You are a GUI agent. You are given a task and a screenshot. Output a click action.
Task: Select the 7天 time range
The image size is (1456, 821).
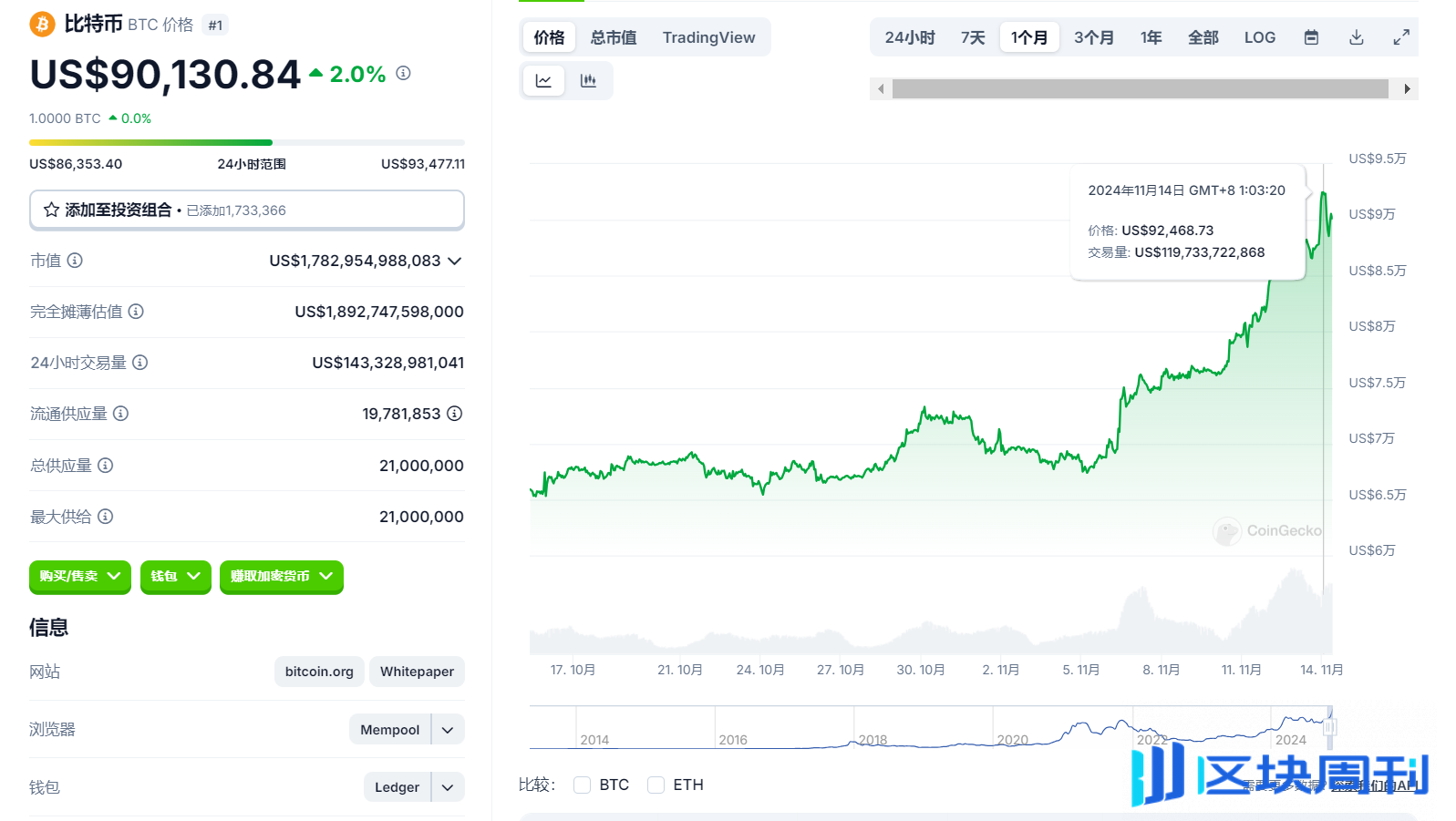click(x=973, y=37)
